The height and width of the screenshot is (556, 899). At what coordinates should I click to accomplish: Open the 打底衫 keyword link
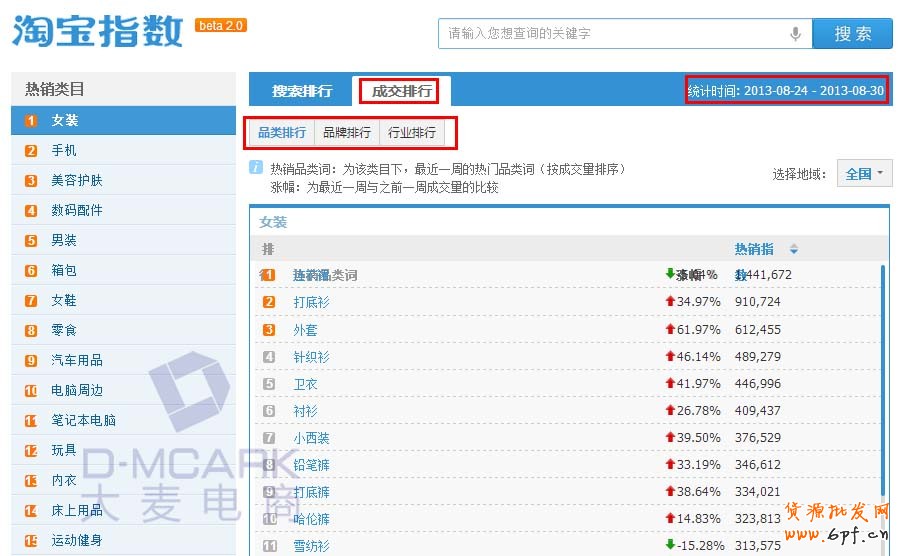click(x=311, y=302)
